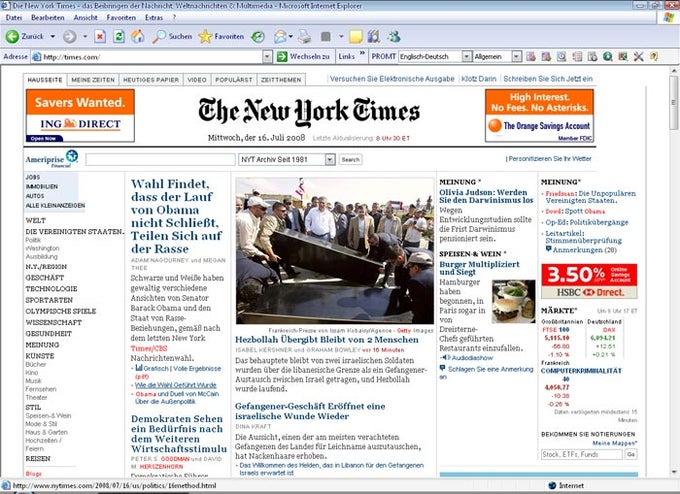
Task: Click the Stop loading red X icon
Action: pos(100,37)
